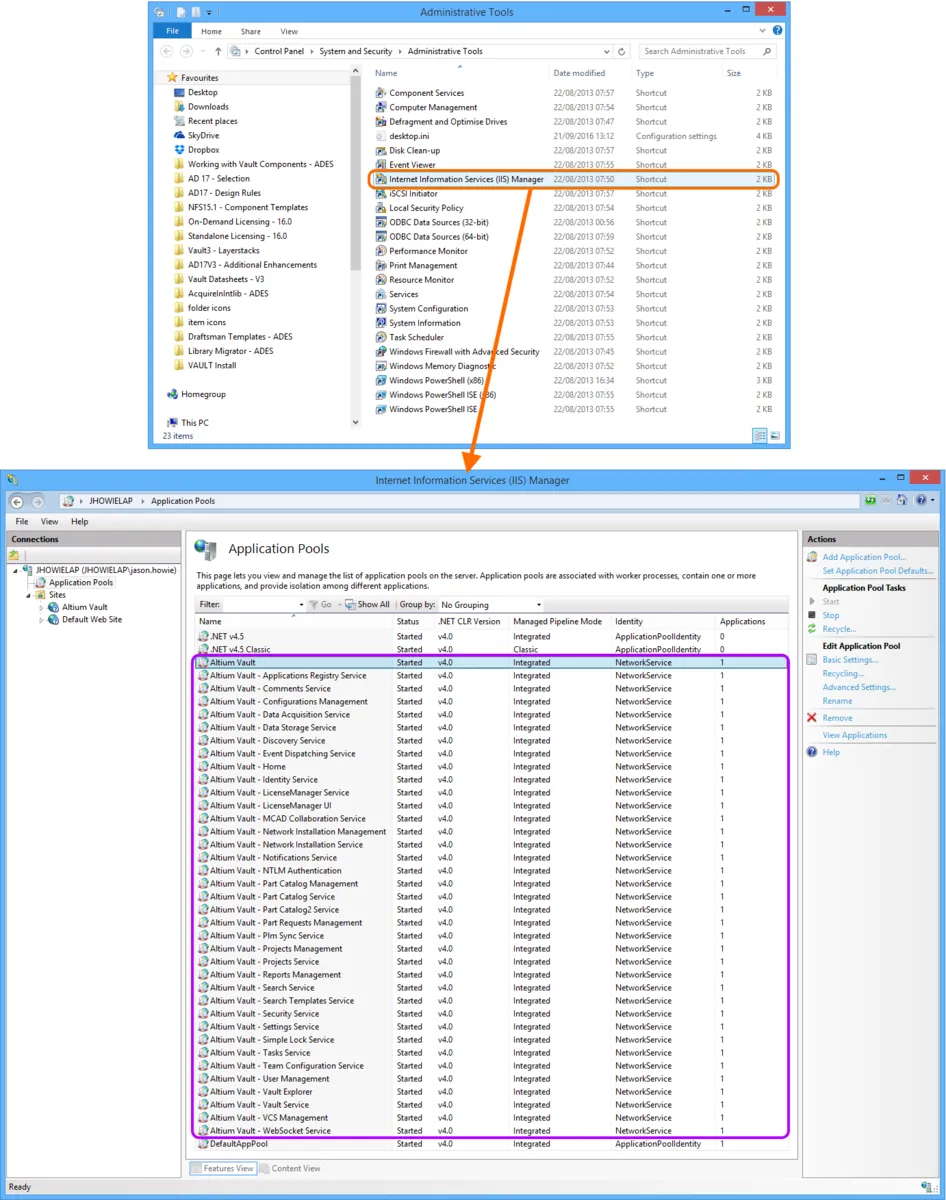The image size is (946, 1200).
Task: Switch Explorer to large icons view
Action: (774, 436)
